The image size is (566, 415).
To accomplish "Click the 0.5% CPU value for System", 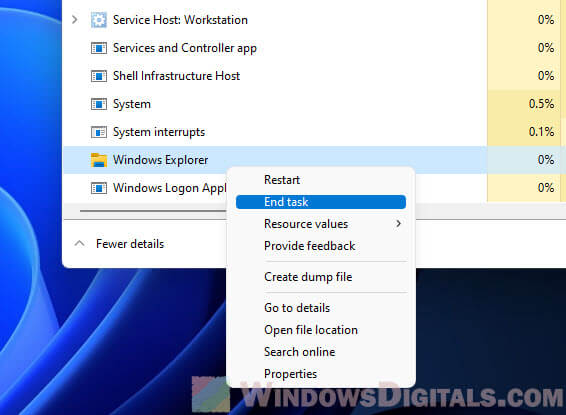I will coord(541,104).
